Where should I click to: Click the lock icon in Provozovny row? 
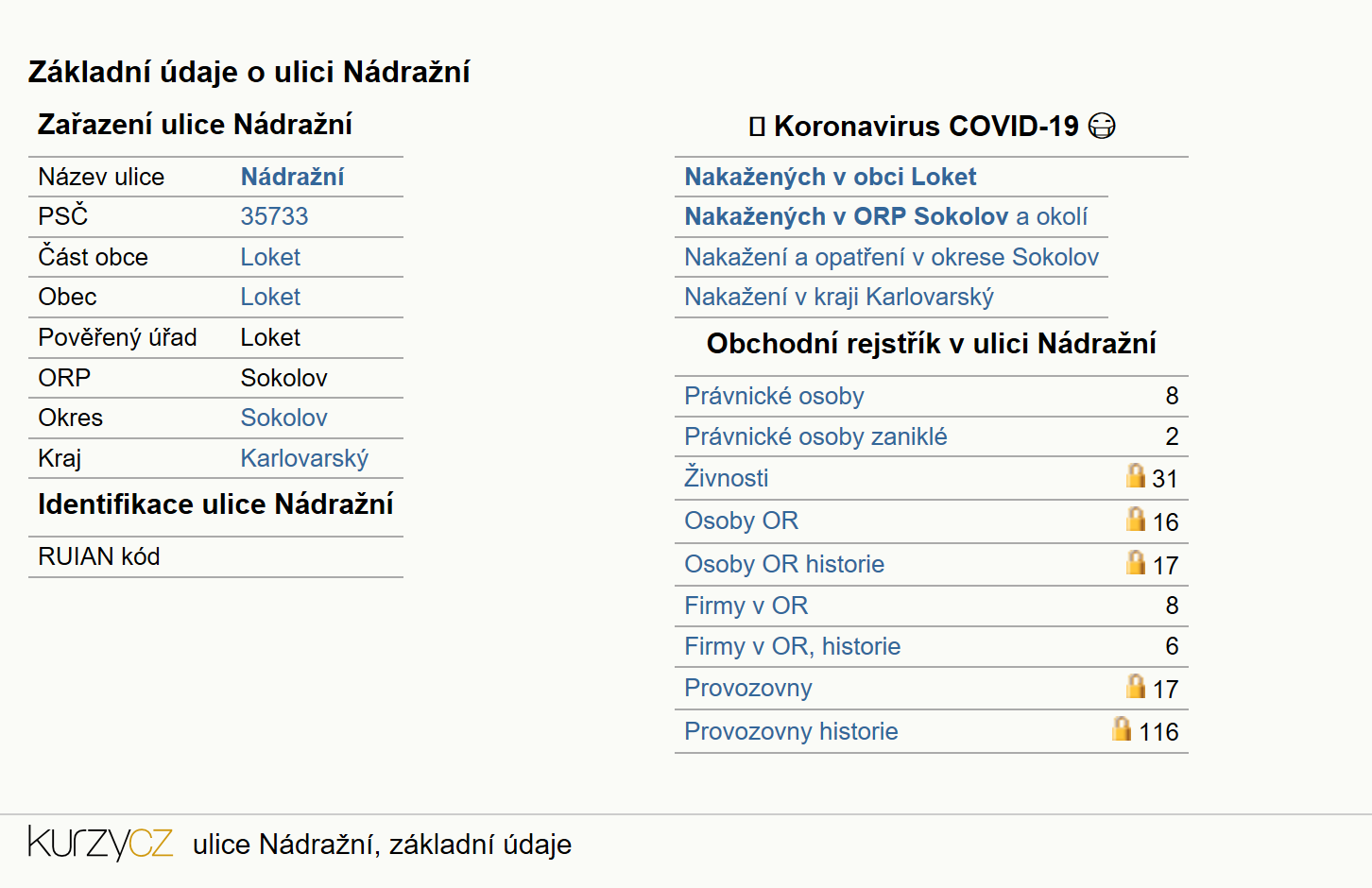point(1135,686)
